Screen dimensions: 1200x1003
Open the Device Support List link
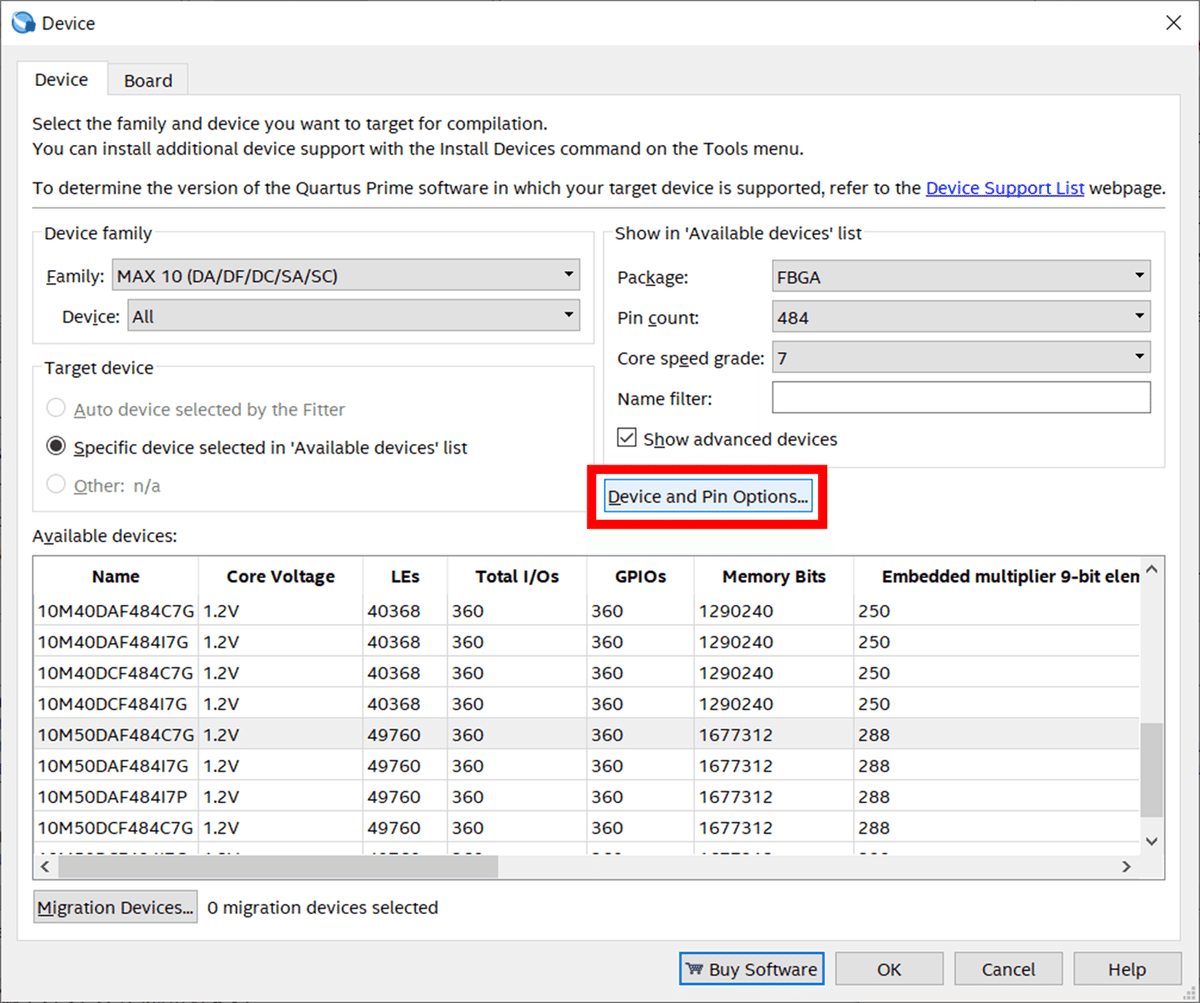[1004, 187]
